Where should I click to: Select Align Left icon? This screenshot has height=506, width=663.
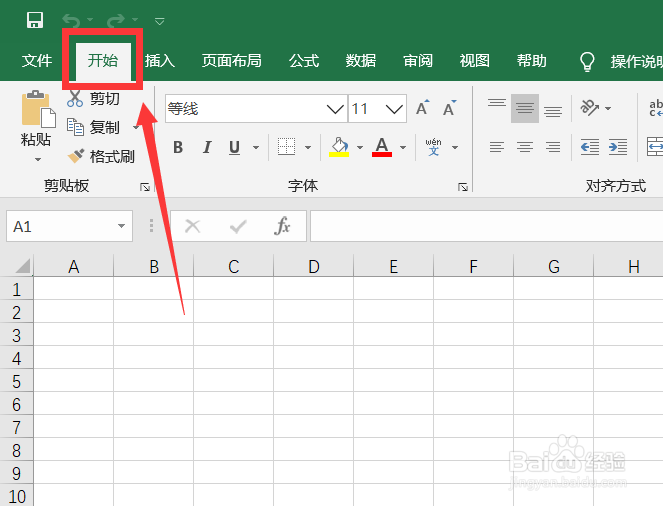click(x=497, y=147)
